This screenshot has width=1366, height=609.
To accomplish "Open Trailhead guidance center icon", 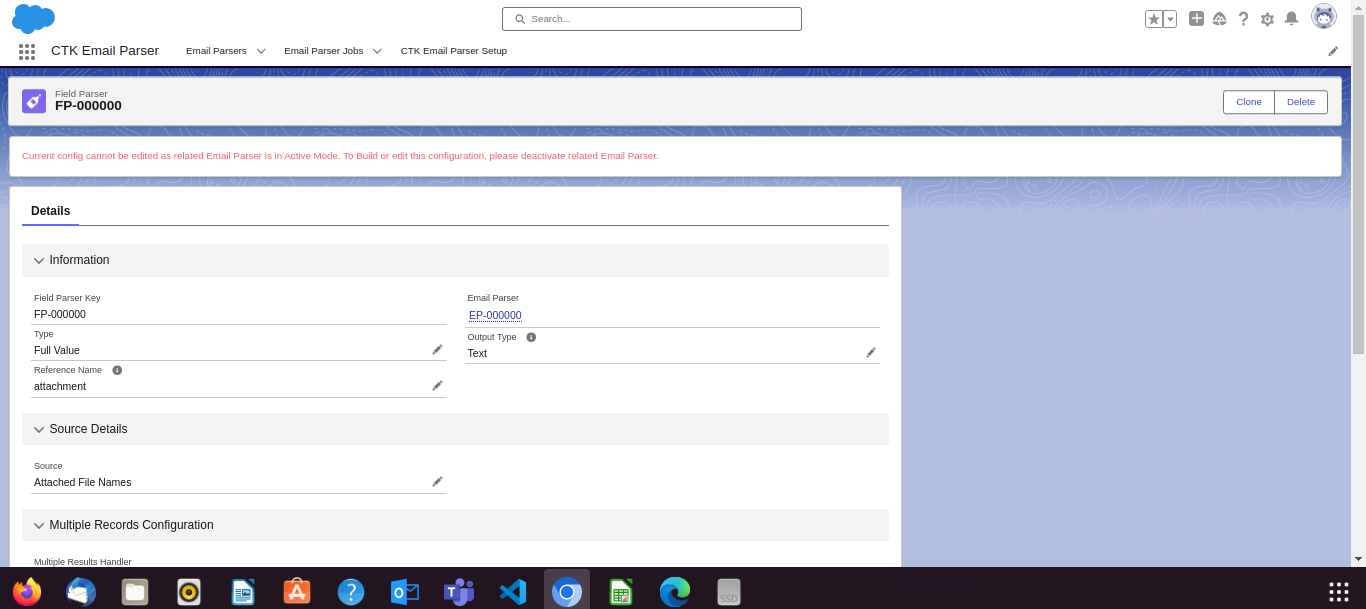I will pyautogui.click(x=1219, y=19).
